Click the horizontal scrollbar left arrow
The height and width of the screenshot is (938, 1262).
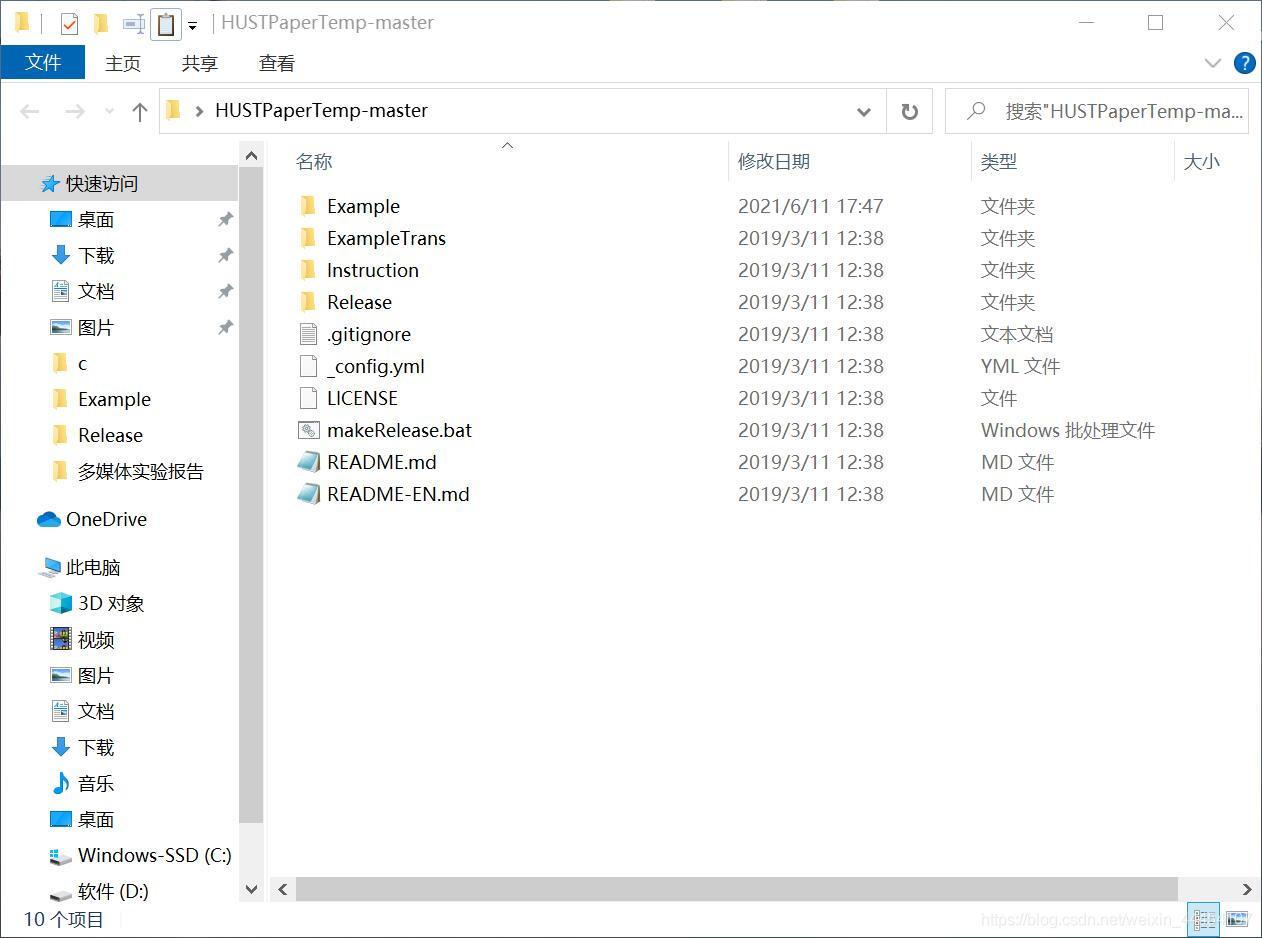tap(283, 889)
